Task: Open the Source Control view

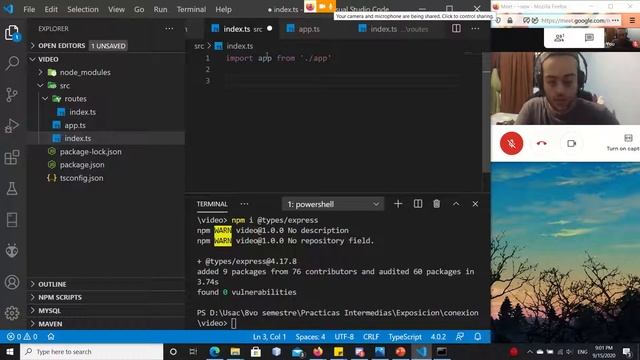Action: coord(12,95)
